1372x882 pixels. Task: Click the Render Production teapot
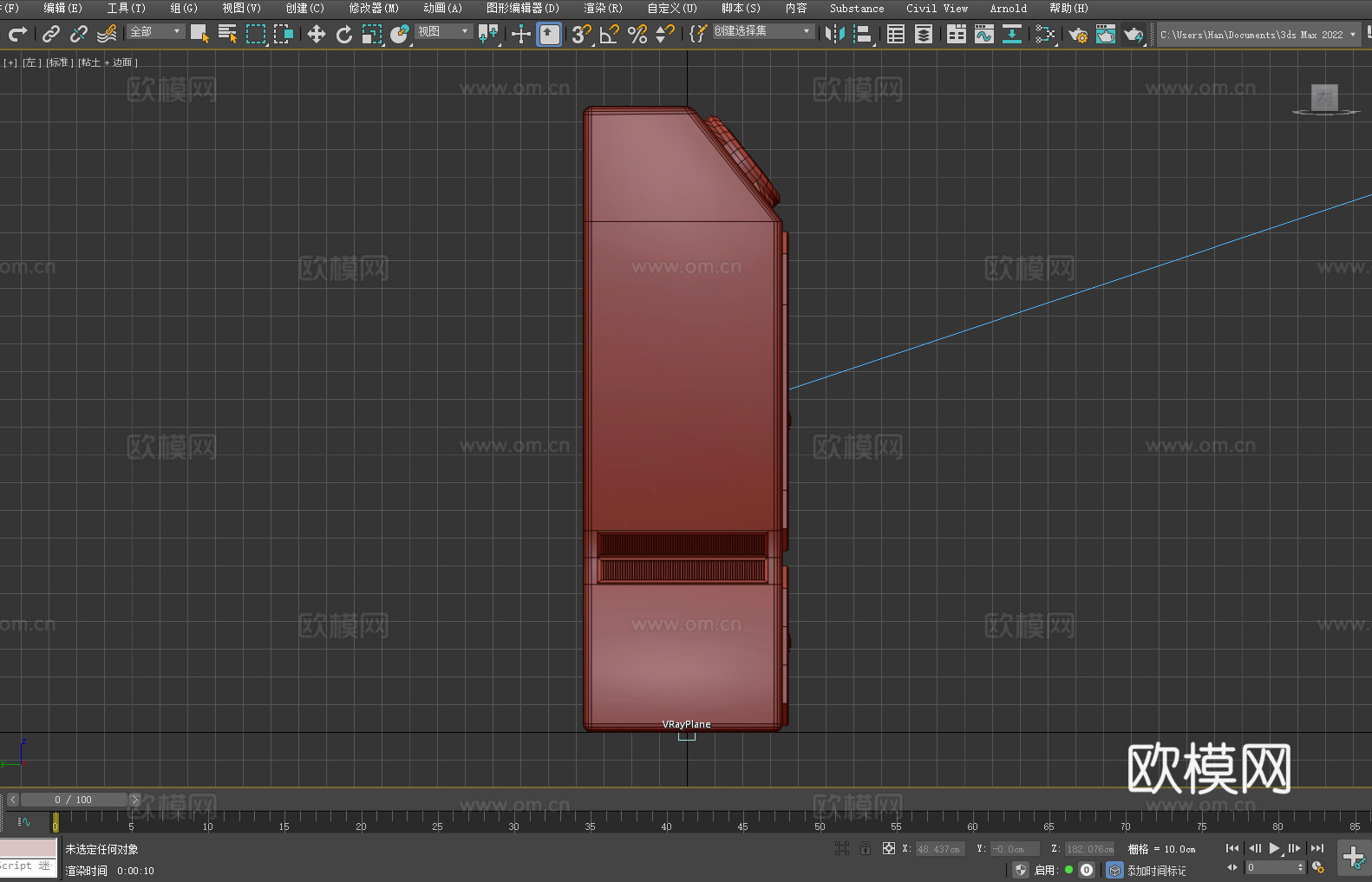[1134, 34]
